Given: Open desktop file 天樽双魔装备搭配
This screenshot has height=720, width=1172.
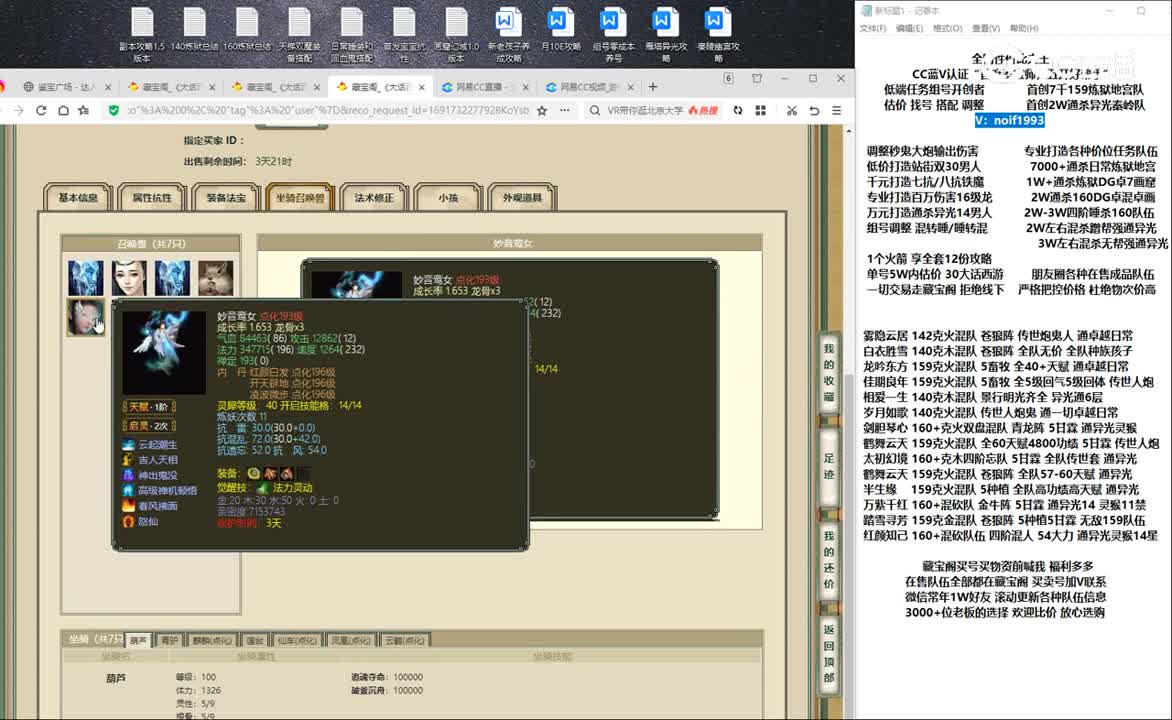Looking at the screenshot, I should (x=299, y=35).
